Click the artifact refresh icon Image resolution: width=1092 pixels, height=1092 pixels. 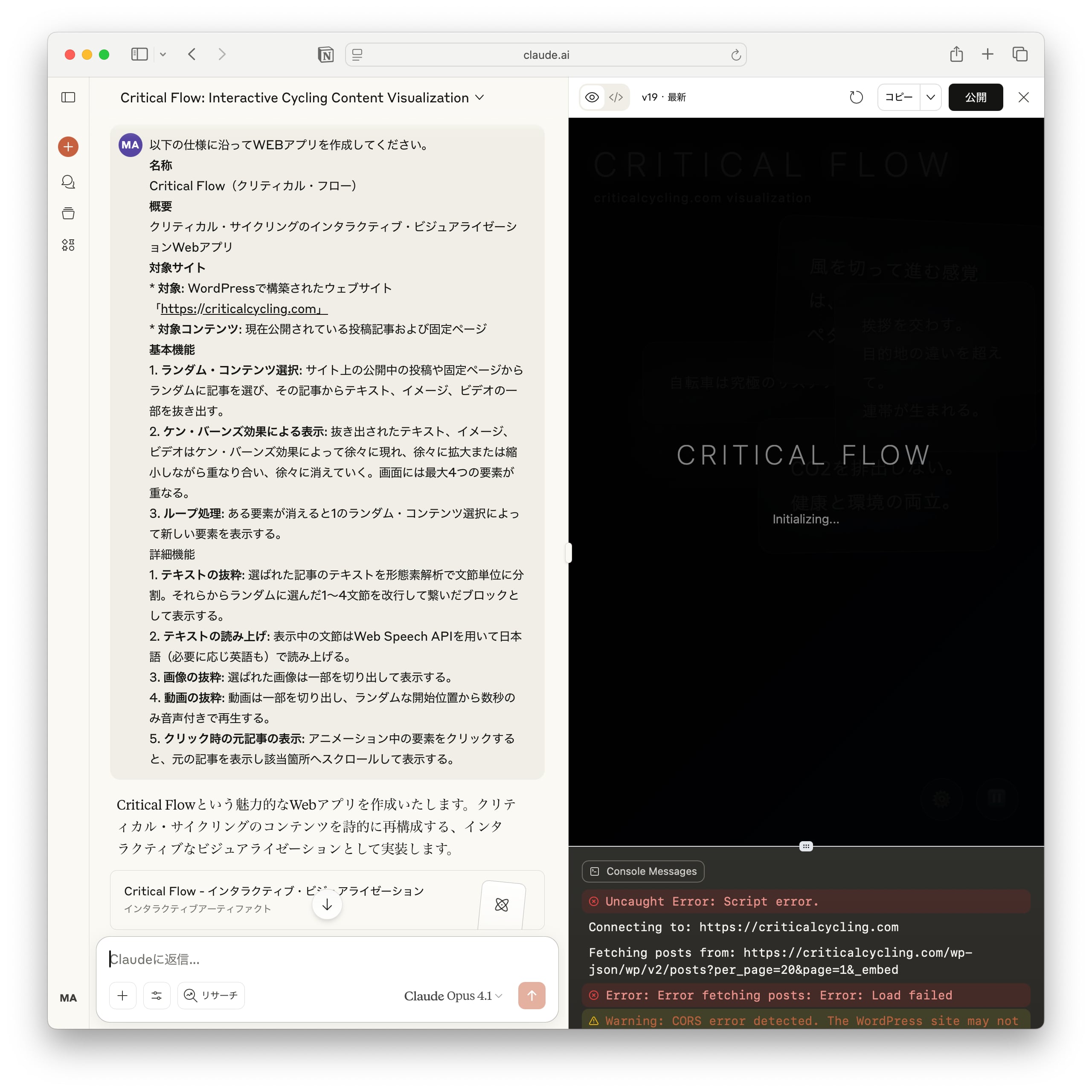click(x=856, y=97)
